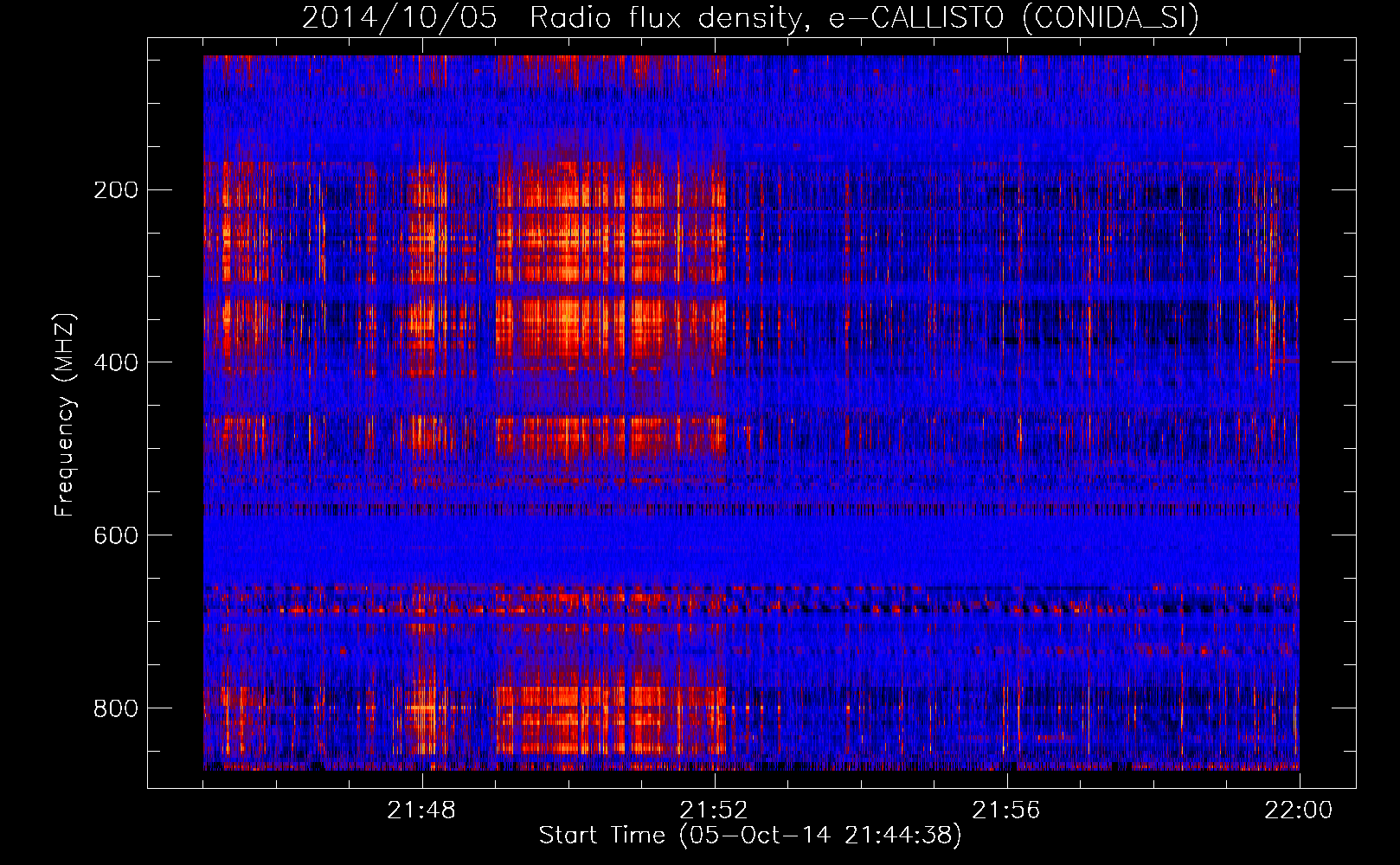The width and height of the screenshot is (1400, 865).
Task: Click the '22:00' time tick label
Action: click(x=1299, y=811)
